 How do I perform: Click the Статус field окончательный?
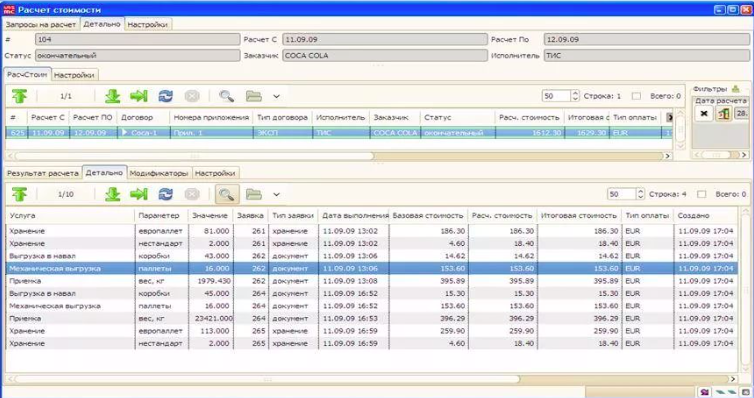[138, 55]
